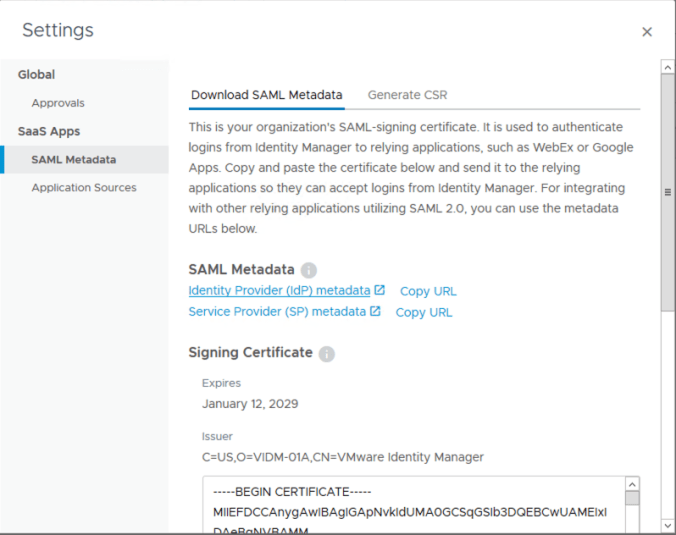Click external-link icon next to Identity Provider metadata
Screen dimensions: 676x535
[380, 291]
